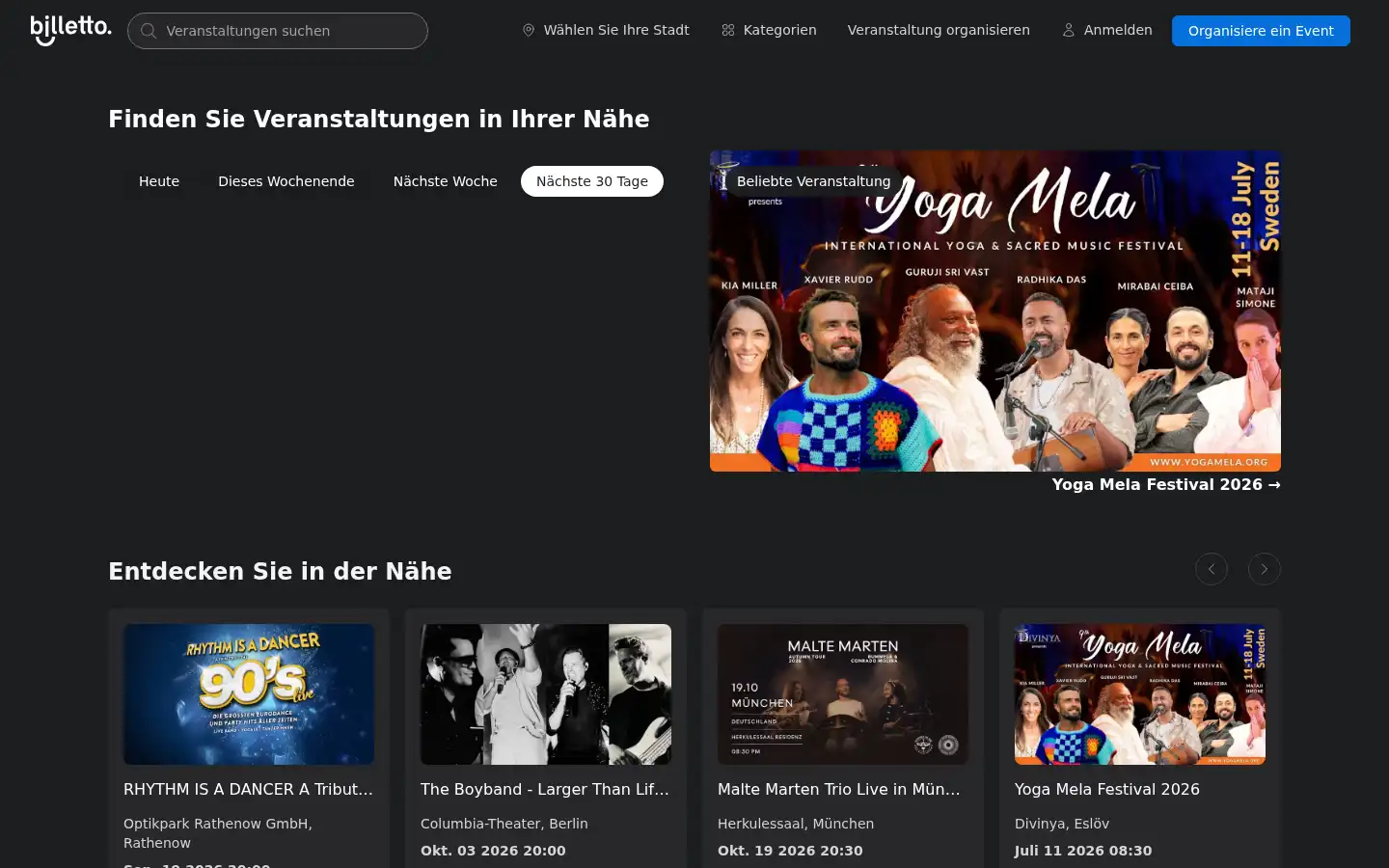Click Finden Sie Veranstaltungen in Ihrer Nähe heading
Image resolution: width=1389 pixels, height=868 pixels.
379,119
